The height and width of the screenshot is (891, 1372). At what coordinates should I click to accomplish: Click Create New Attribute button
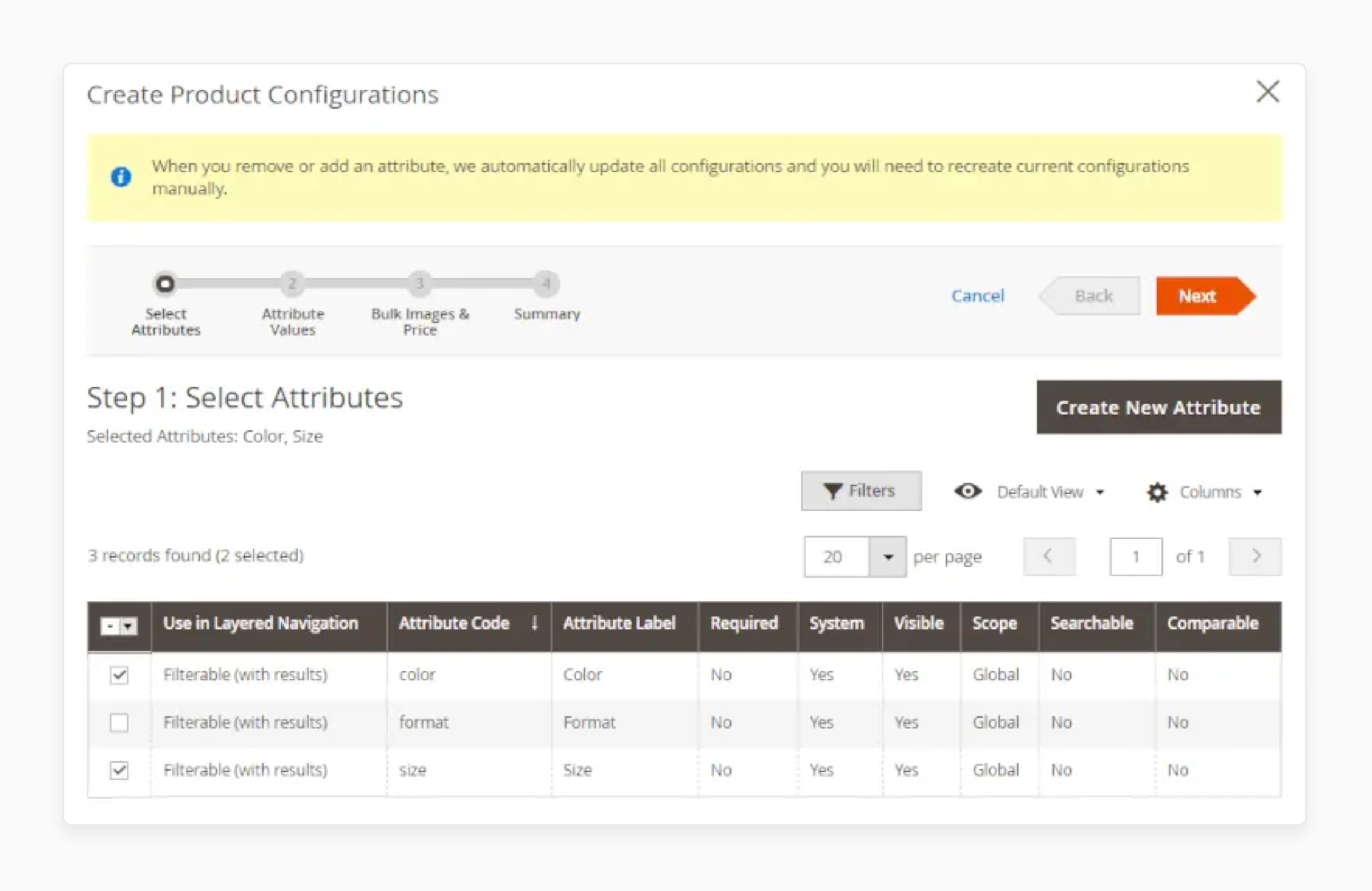click(1159, 407)
